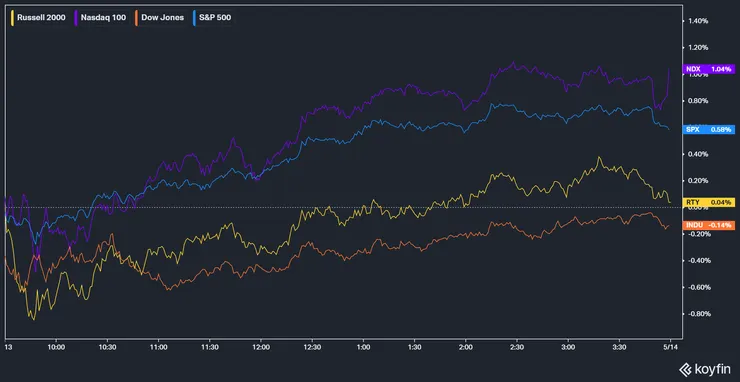Click the 1:00 time axis label
The width and height of the screenshot is (740, 382).
tap(363, 346)
